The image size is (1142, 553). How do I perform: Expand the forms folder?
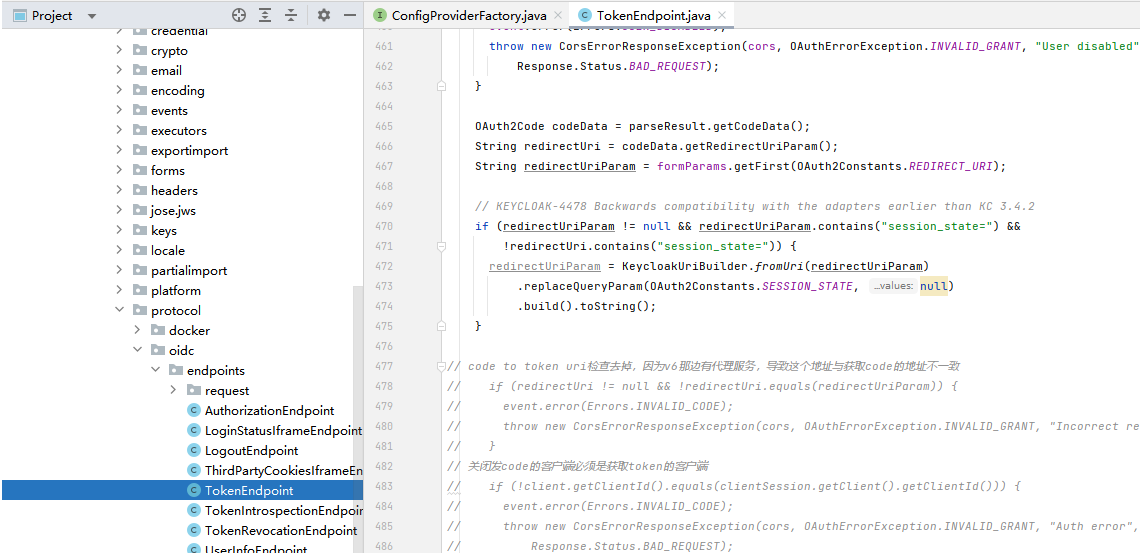tap(119, 170)
